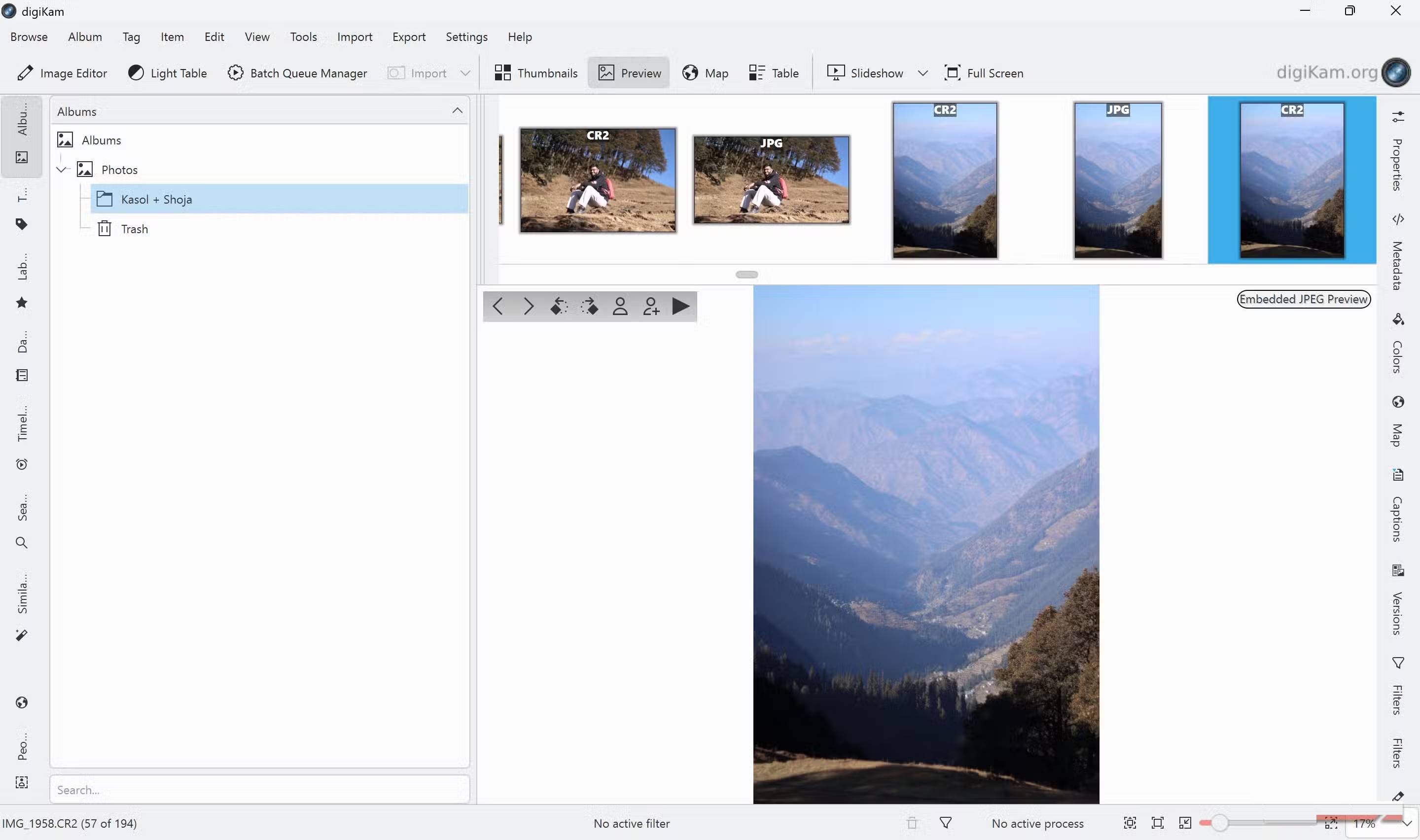Toggle Preview mode on
Viewport: 1420px width, 840px height.
click(628, 72)
